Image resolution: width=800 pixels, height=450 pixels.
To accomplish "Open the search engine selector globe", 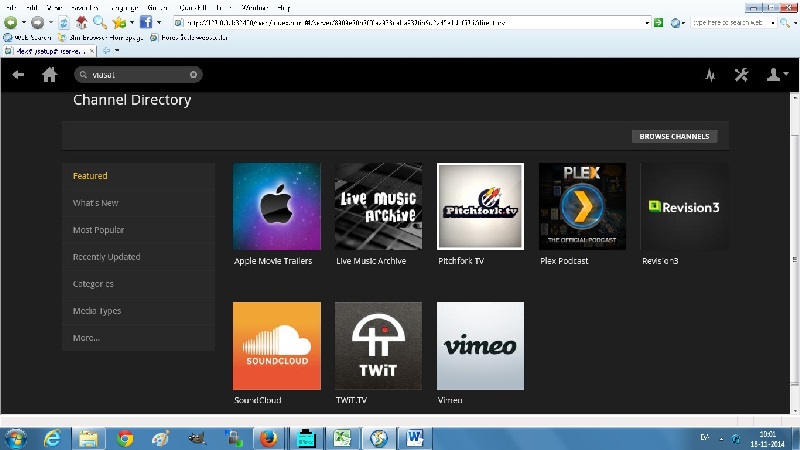I will click(x=677, y=22).
